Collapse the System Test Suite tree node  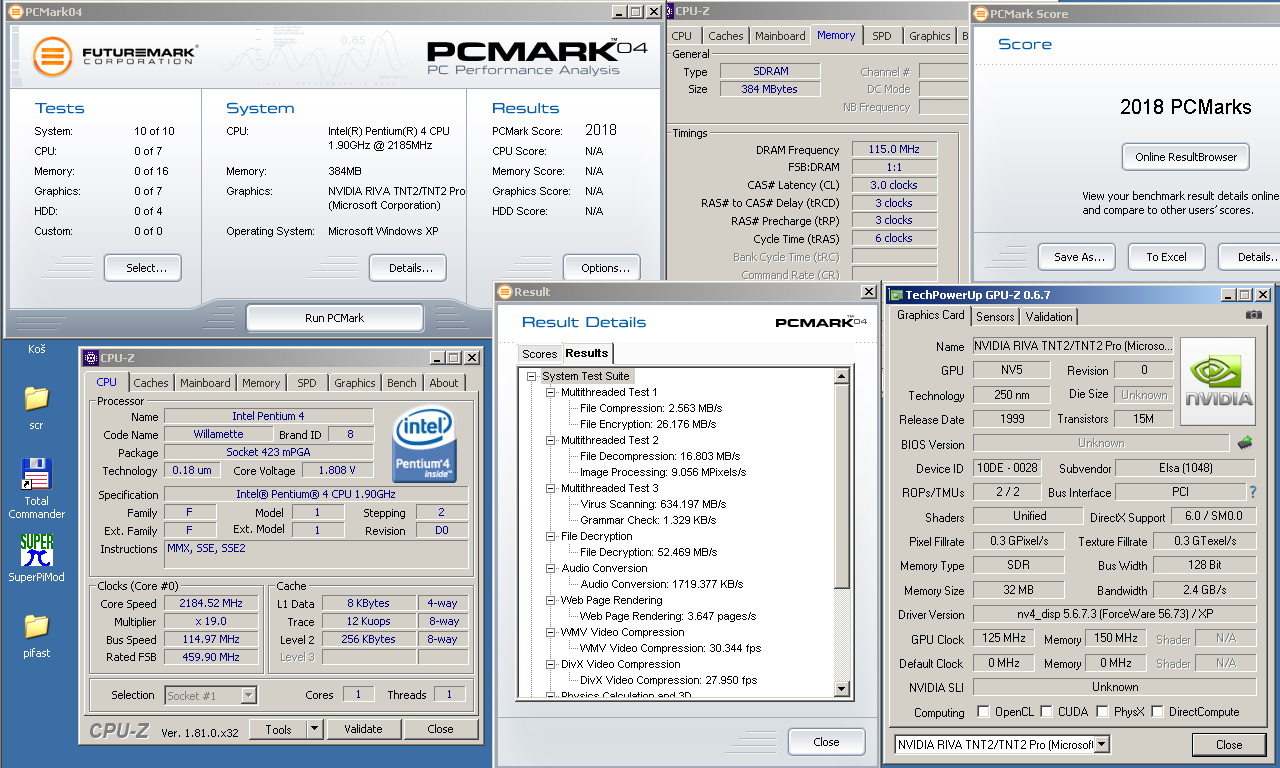point(532,377)
